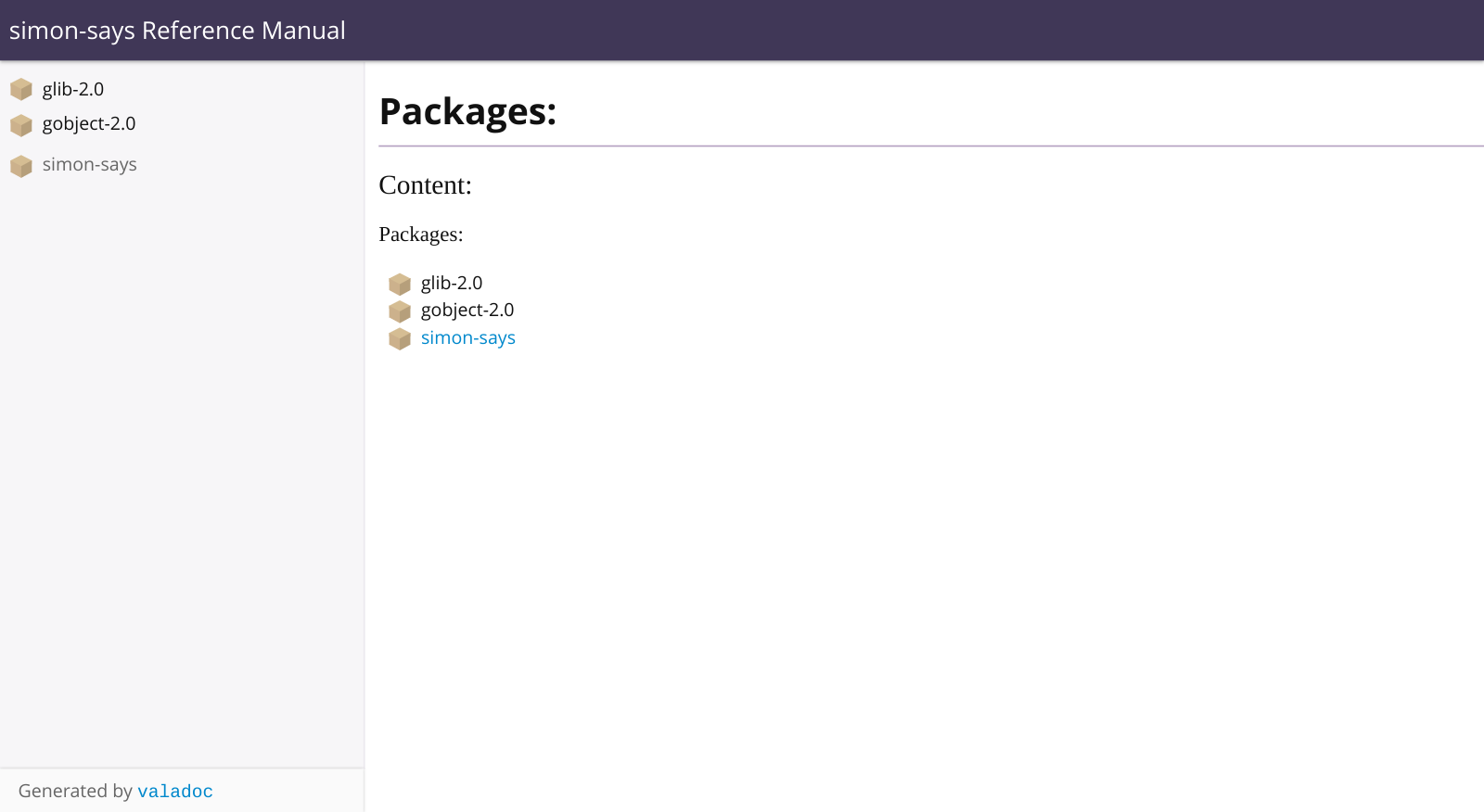Click the gobject-2.0 box icon in content list
Image resolution: width=1484 pixels, height=812 pixels.
(x=400, y=311)
